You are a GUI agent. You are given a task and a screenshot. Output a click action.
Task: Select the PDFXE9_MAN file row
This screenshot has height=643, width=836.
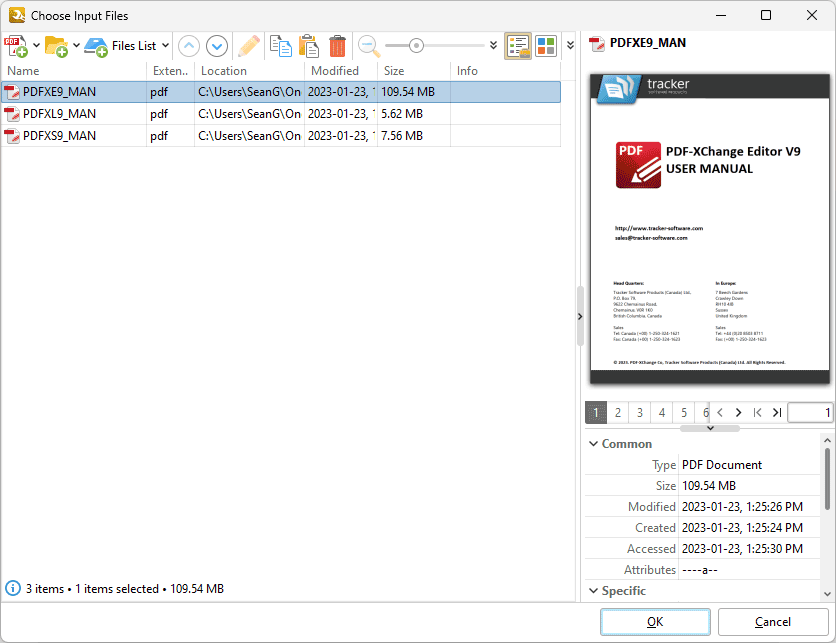click(x=281, y=92)
